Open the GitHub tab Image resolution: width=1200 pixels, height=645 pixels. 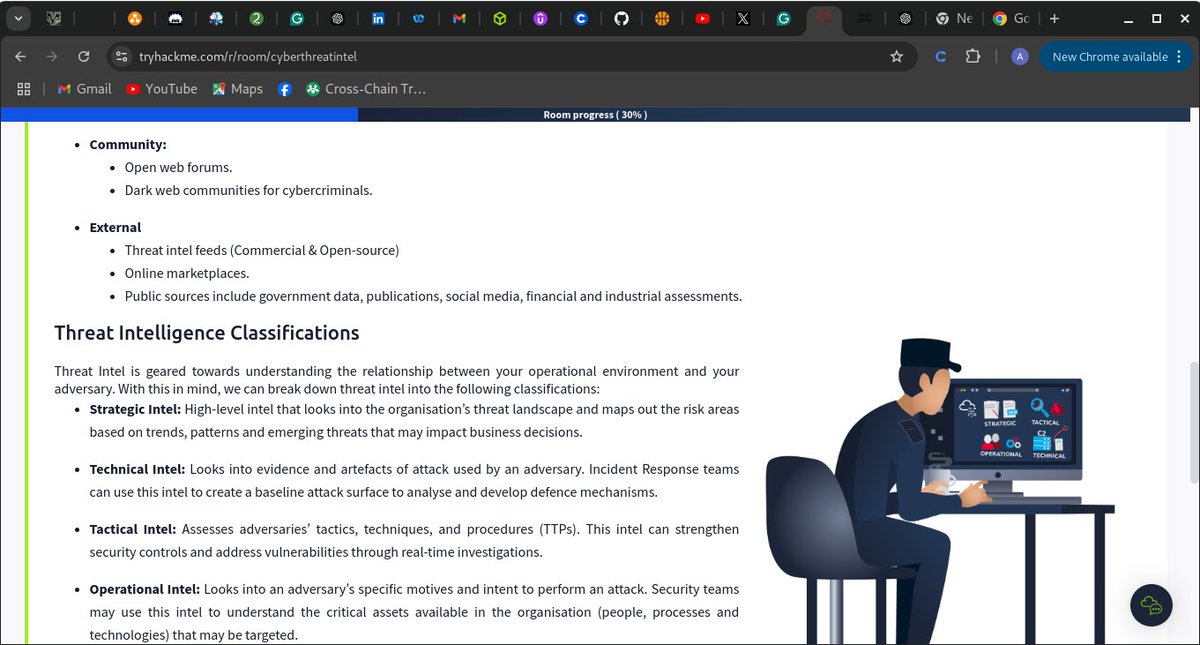pyautogui.click(x=622, y=17)
